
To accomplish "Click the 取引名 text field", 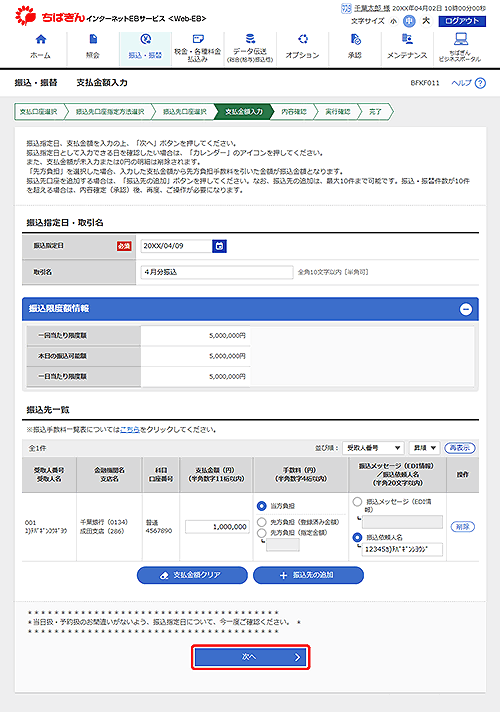I will coord(217,272).
